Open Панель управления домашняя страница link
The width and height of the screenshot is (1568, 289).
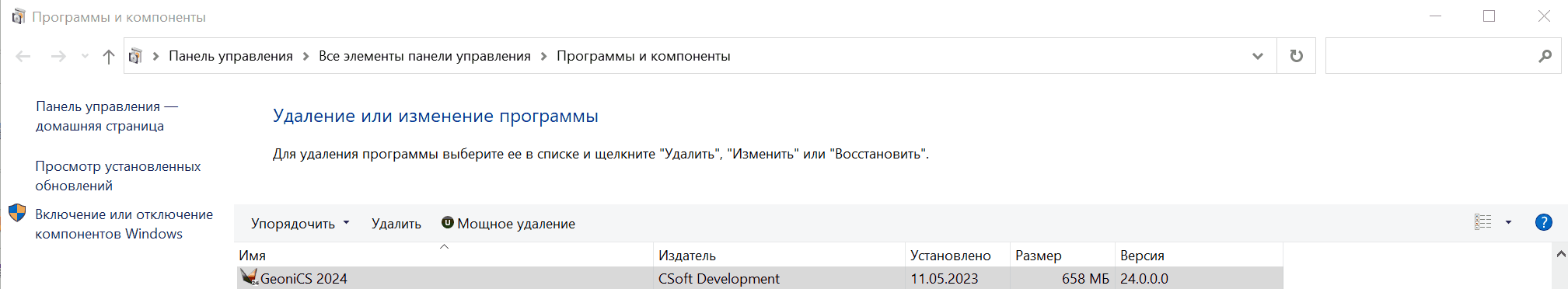(107, 116)
